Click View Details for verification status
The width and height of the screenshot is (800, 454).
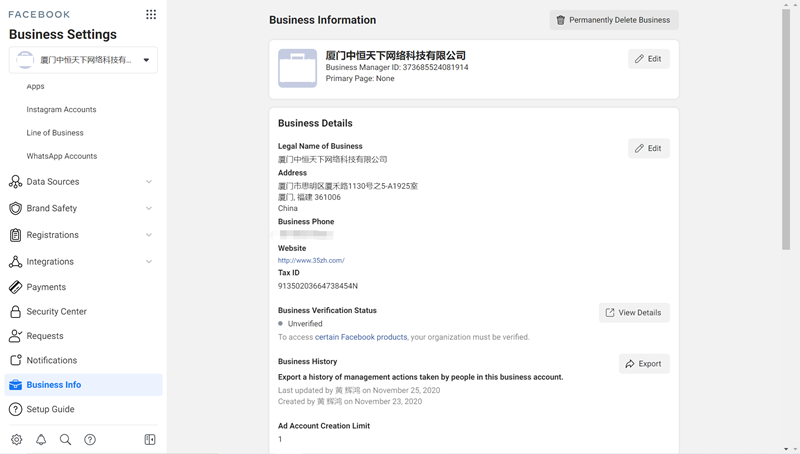coord(633,313)
